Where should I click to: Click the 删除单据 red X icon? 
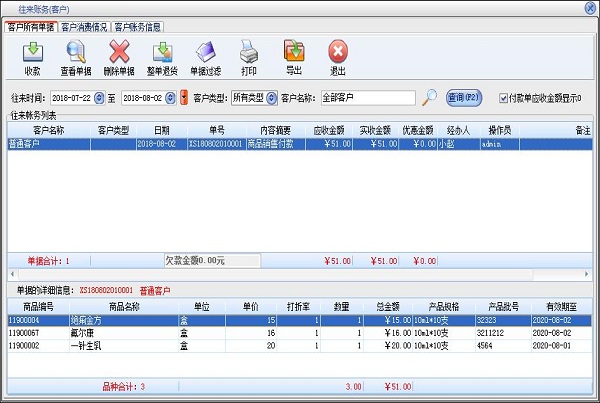coord(119,56)
